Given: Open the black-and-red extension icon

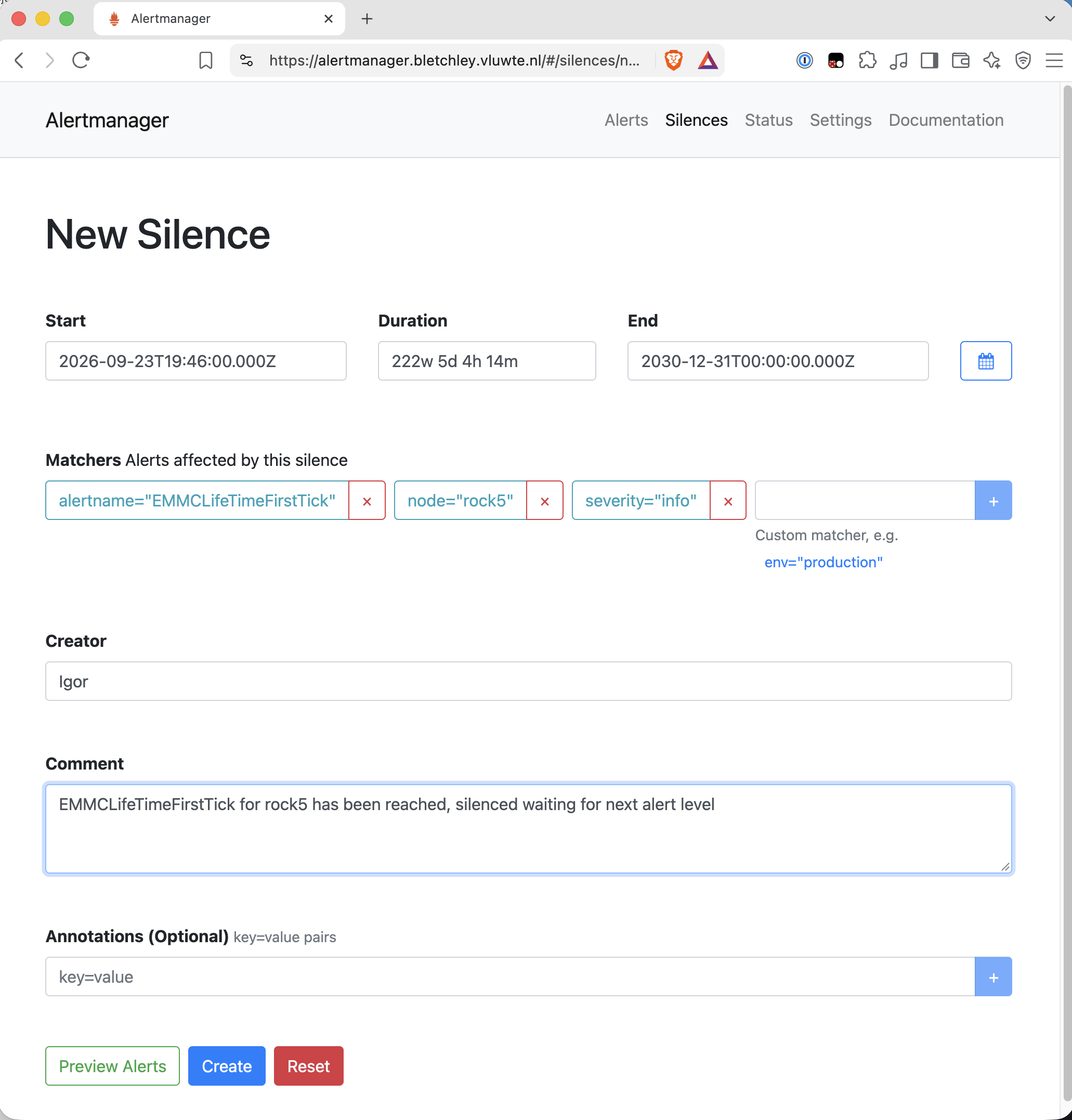Looking at the screenshot, I should pyautogui.click(x=835, y=60).
